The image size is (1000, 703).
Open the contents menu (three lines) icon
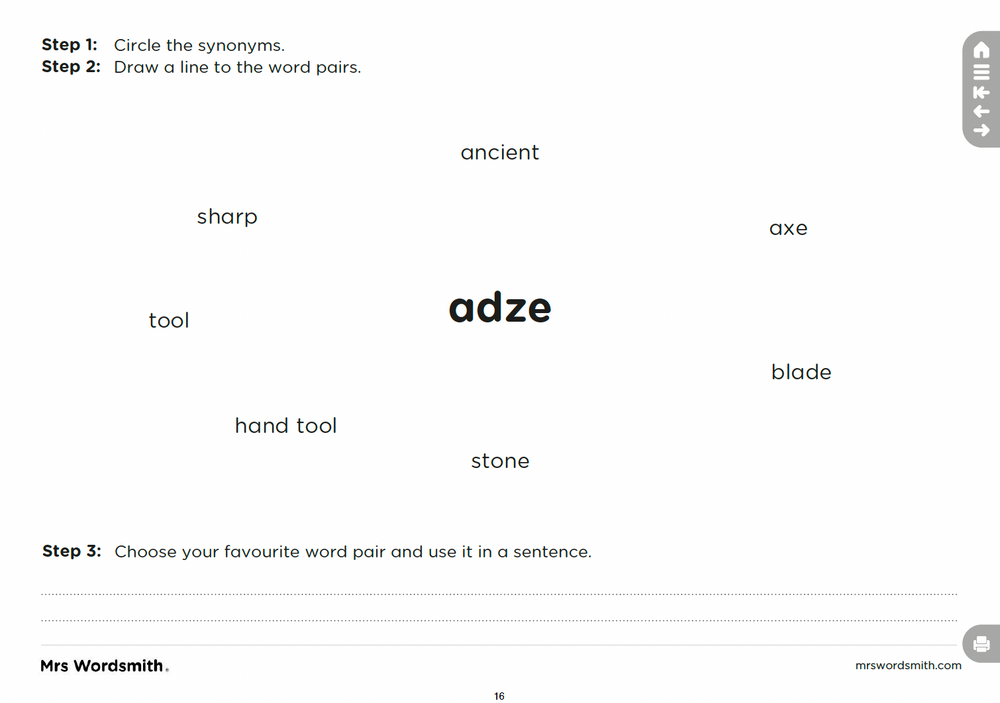click(982, 72)
